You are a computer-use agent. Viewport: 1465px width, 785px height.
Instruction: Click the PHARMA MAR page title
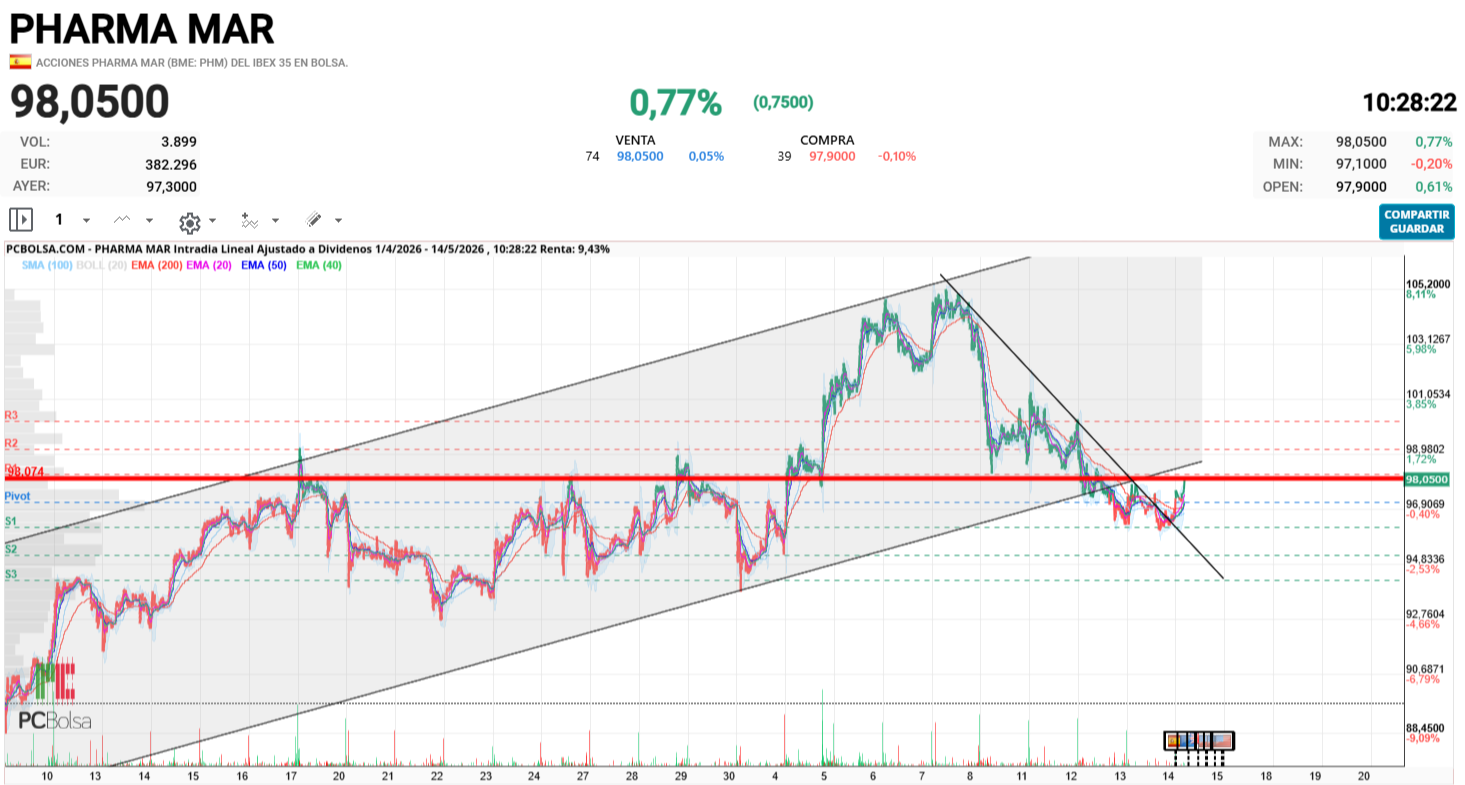pos(142,29)
